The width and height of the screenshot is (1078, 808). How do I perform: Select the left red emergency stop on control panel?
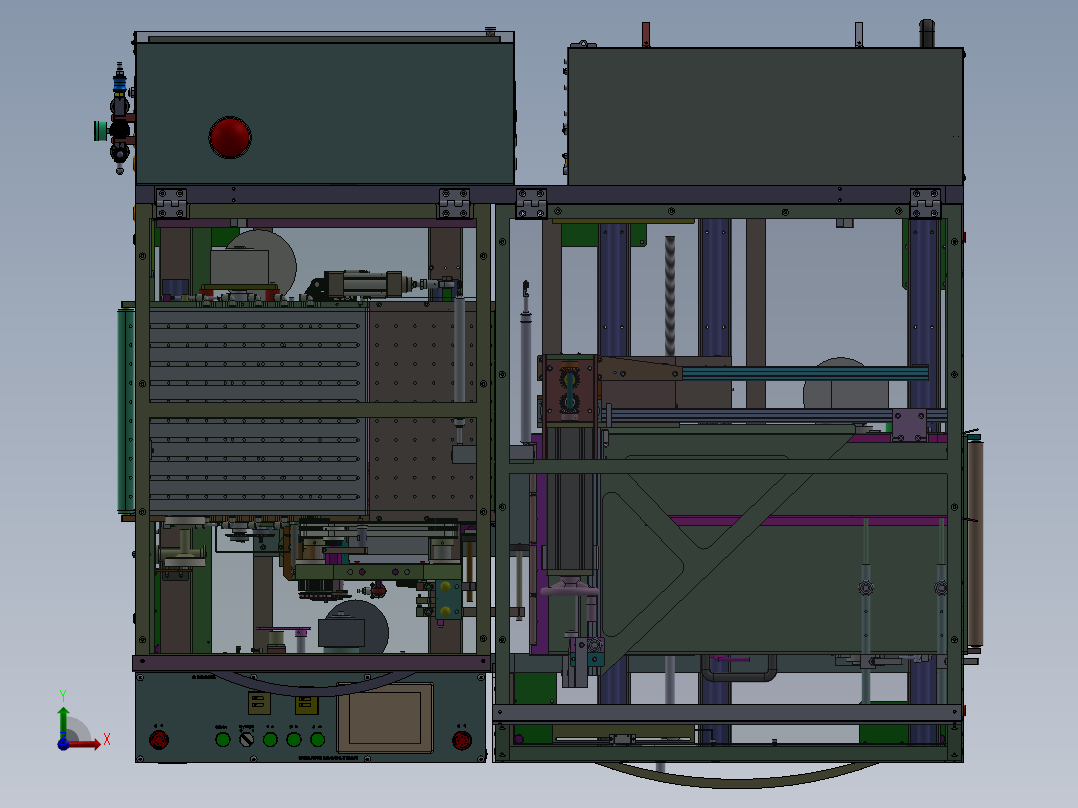pyautogui.click(x=159, y=740)
